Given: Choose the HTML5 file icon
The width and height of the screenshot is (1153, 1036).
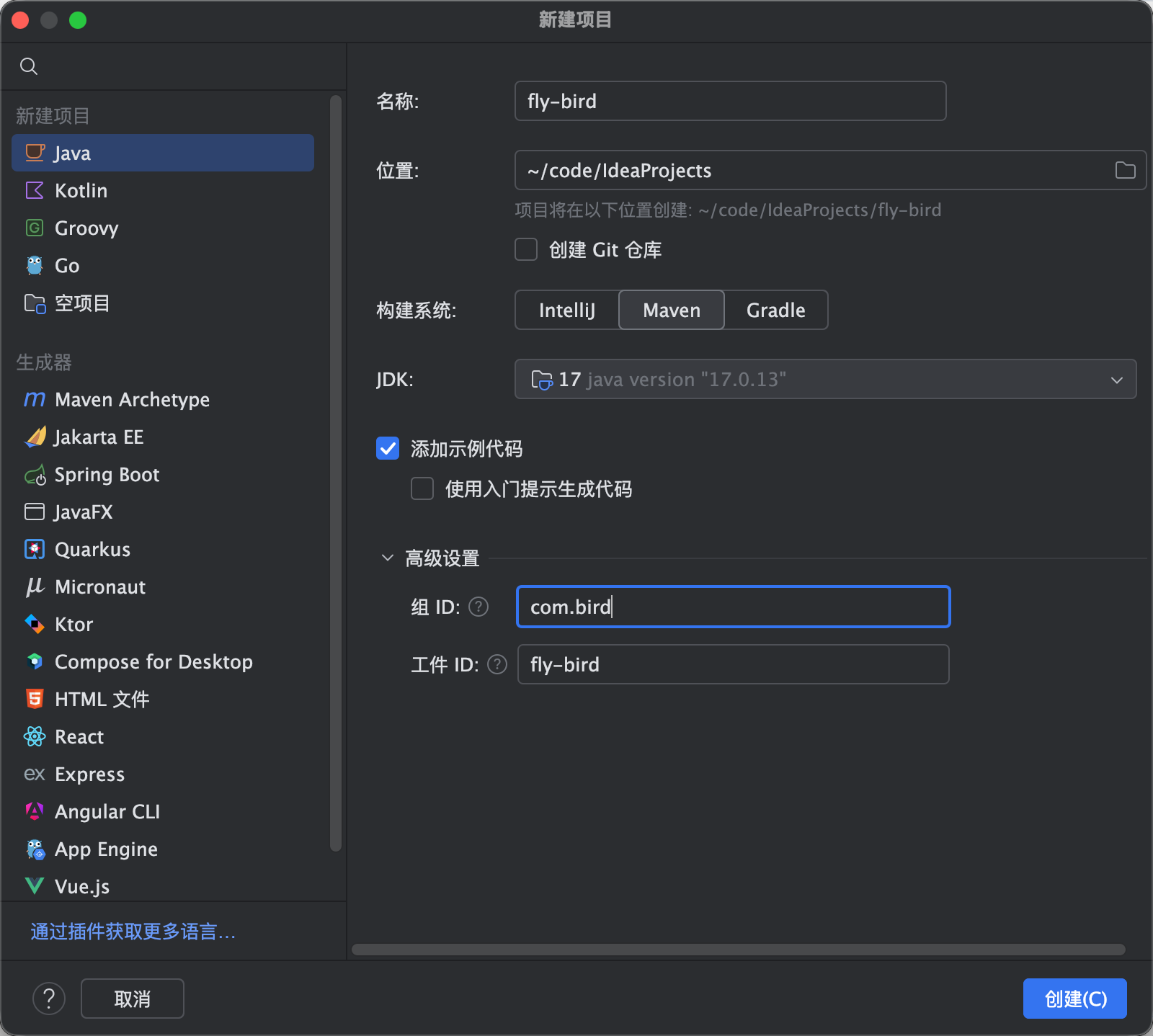Looking at the screenshot, I should click(35, 699).
